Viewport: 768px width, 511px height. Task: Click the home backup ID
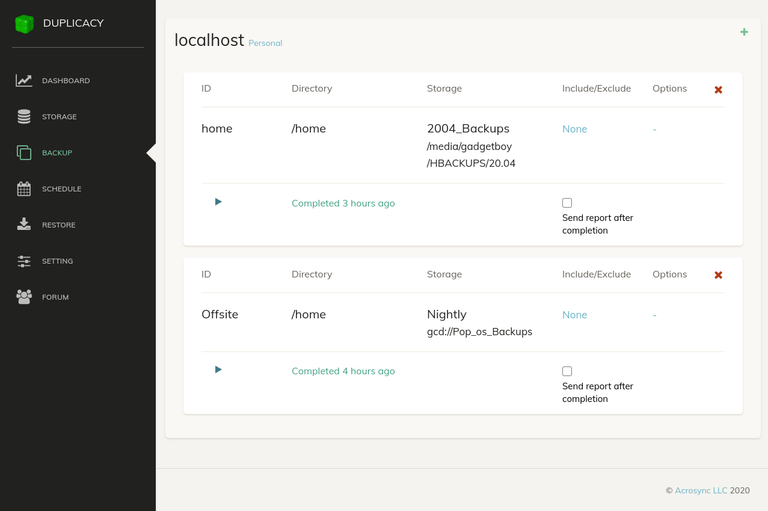point(216,128)
